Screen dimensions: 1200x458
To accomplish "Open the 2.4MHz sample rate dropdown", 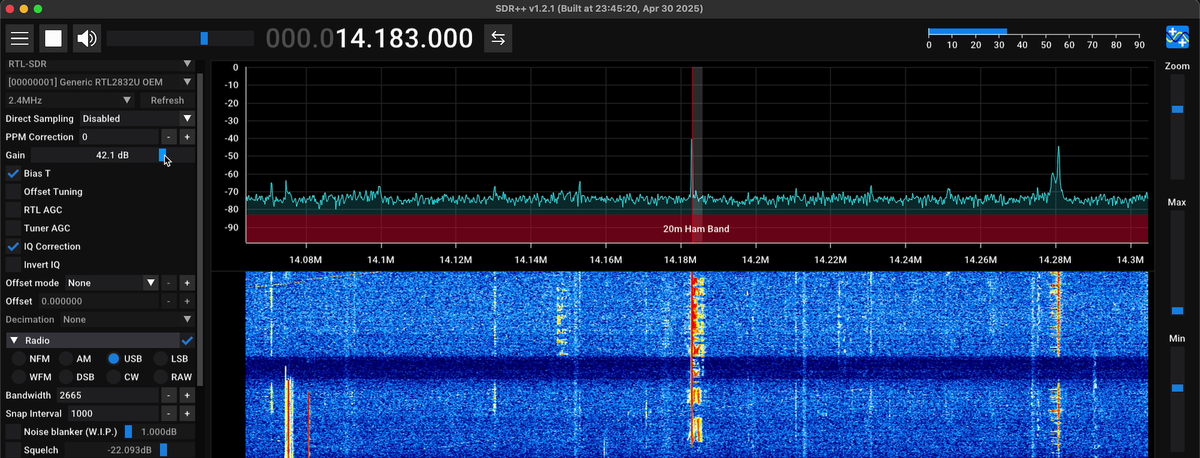I will click(70, 100).
